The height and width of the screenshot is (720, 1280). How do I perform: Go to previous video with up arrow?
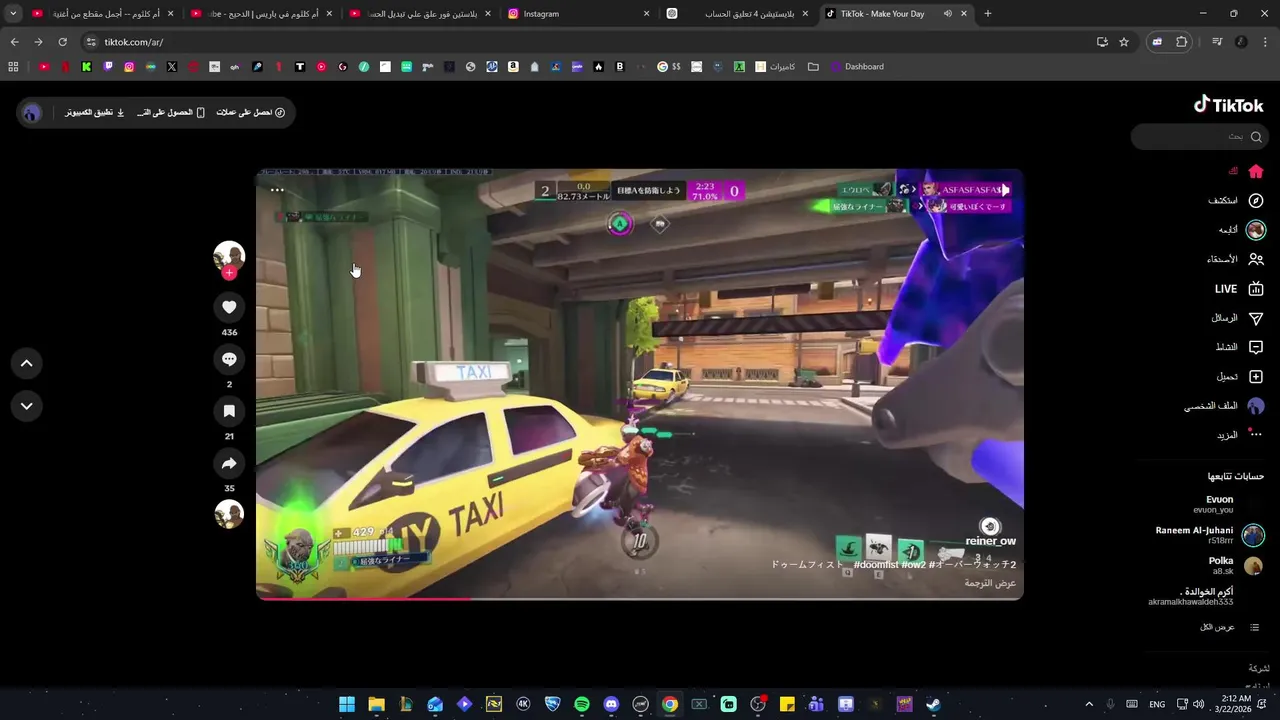[26, 363]
